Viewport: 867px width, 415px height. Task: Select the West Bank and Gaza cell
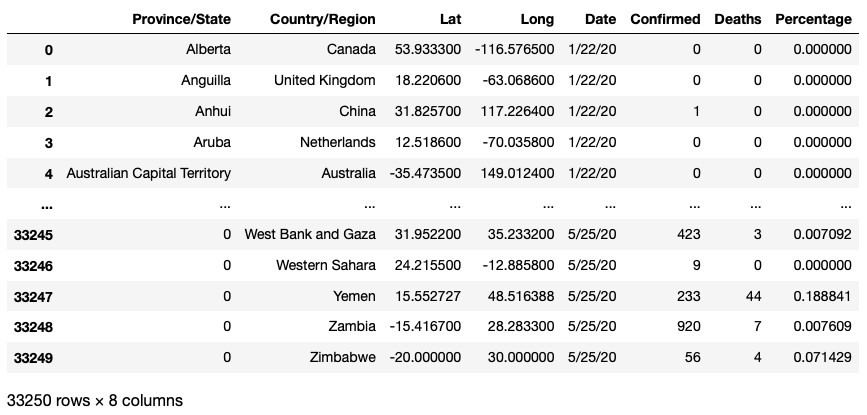310,234
